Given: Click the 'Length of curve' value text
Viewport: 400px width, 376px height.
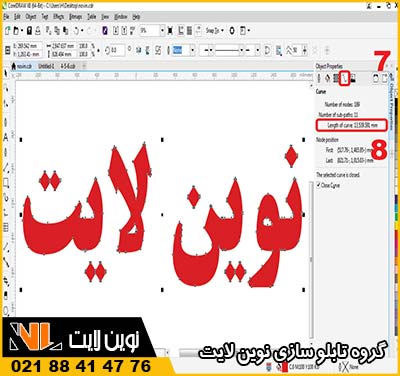Looking at the screenshot, I should [x=353, y=125].
